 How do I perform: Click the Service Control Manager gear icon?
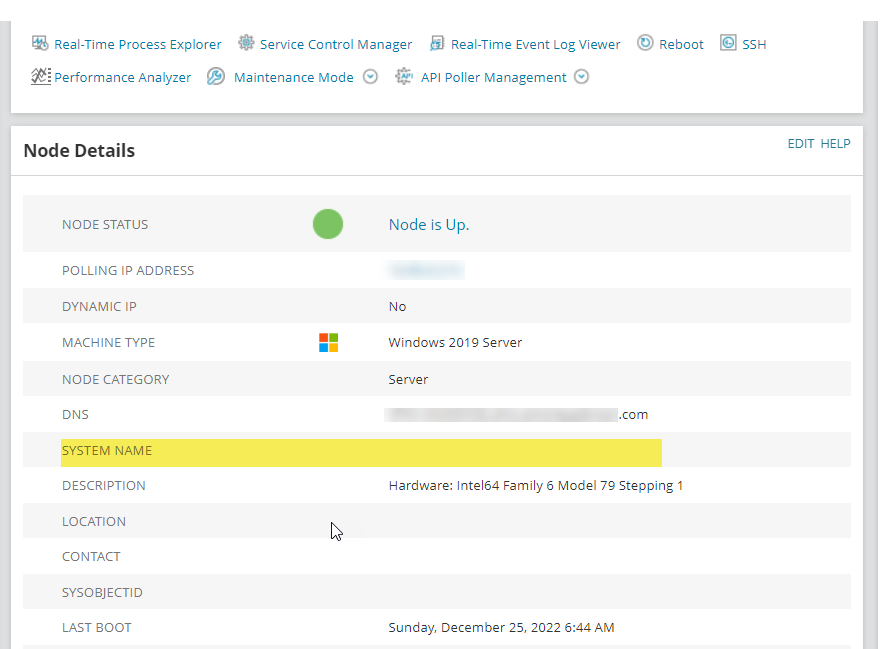click(x=246, y=43)
